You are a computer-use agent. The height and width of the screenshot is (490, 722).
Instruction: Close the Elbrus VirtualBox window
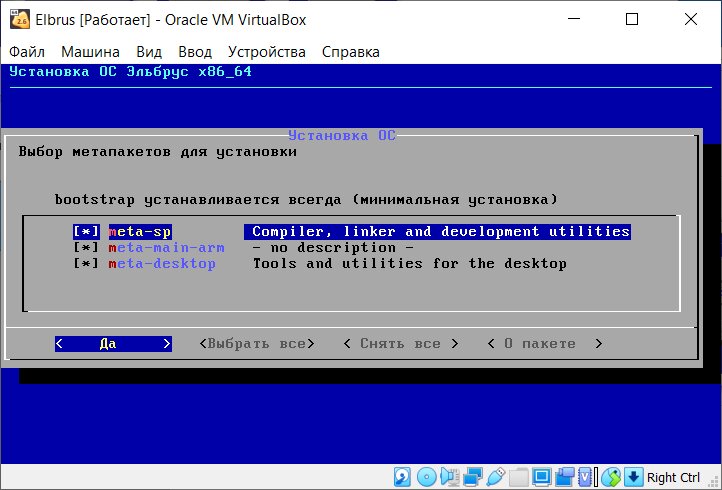point(691,19)
